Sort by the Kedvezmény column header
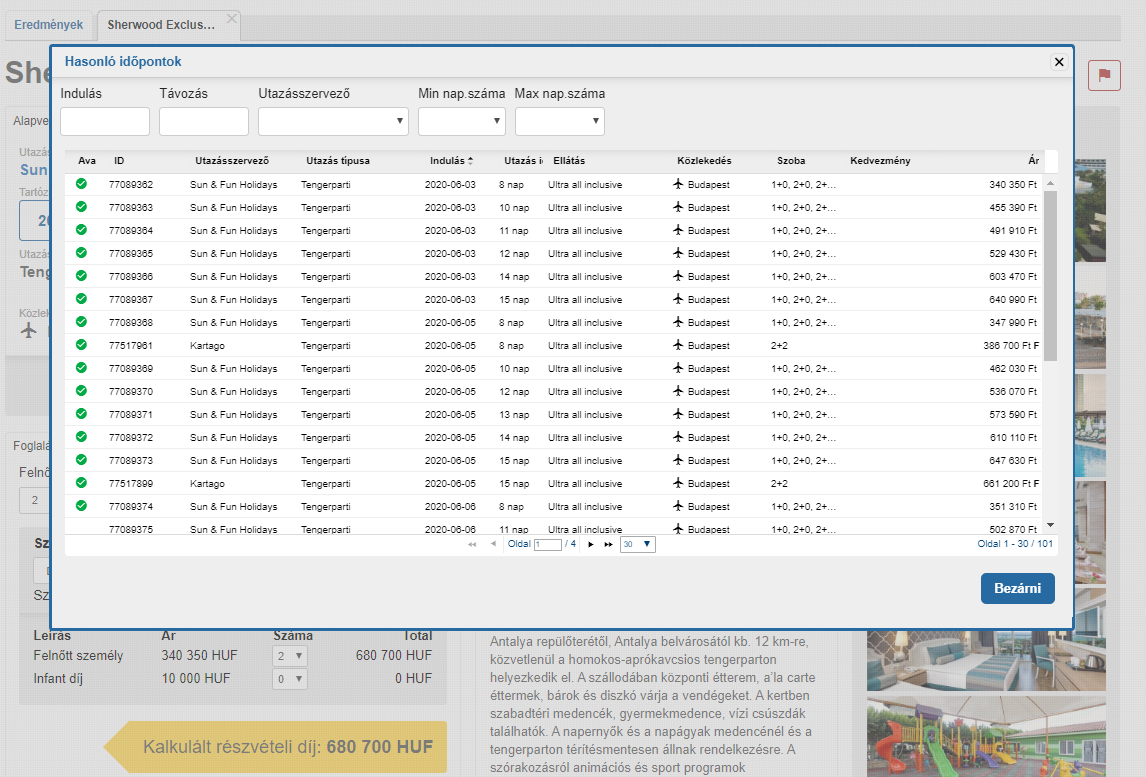This screenshot has height=777, width=1146. point(880,161)
